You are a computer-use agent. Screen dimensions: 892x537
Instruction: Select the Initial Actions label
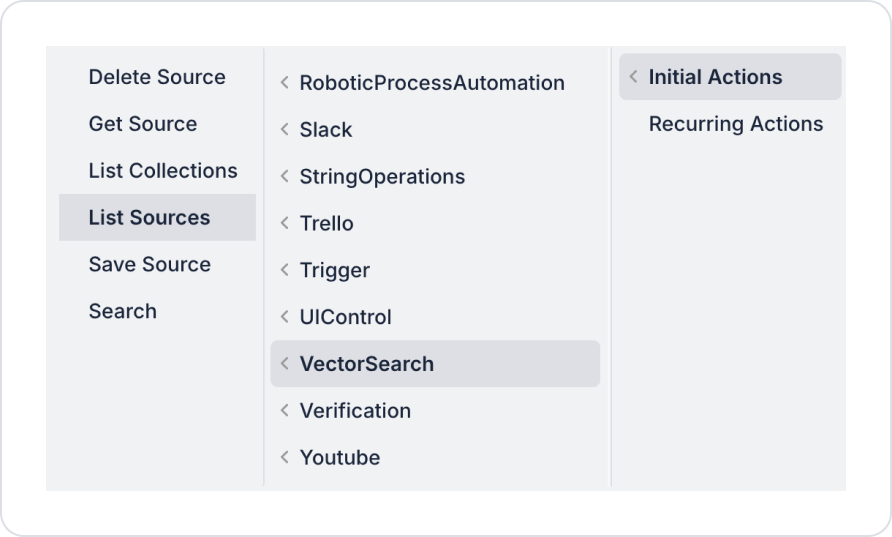[716, 77]
